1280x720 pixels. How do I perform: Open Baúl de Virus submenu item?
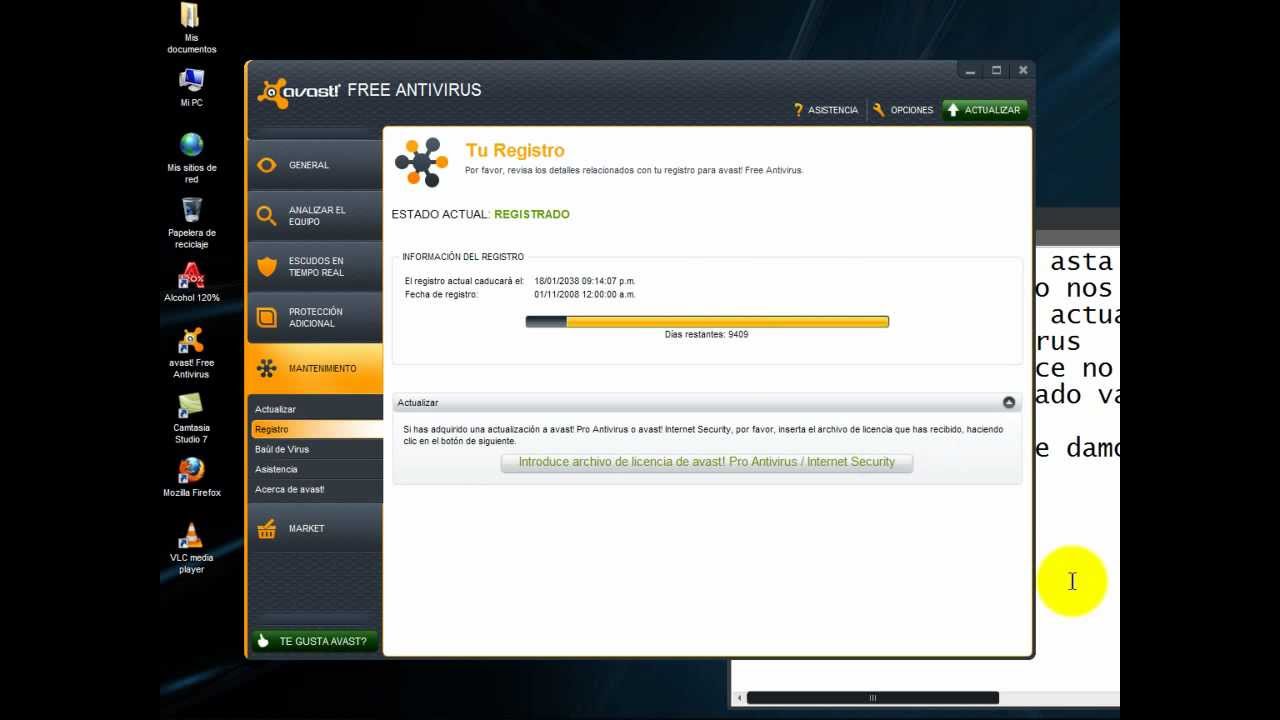pos(316,449)
